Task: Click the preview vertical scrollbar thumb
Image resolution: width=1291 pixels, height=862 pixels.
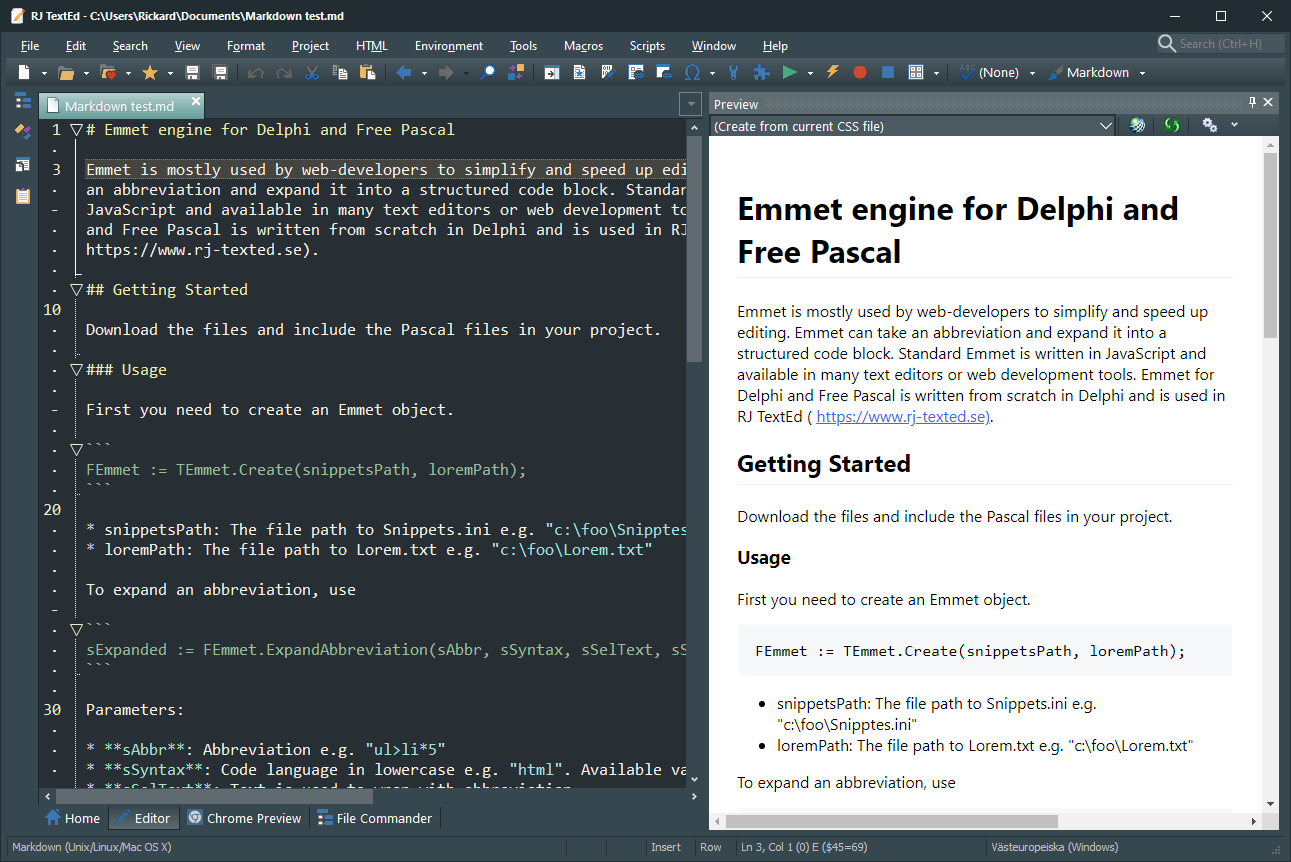Action: click(1270, 245)
